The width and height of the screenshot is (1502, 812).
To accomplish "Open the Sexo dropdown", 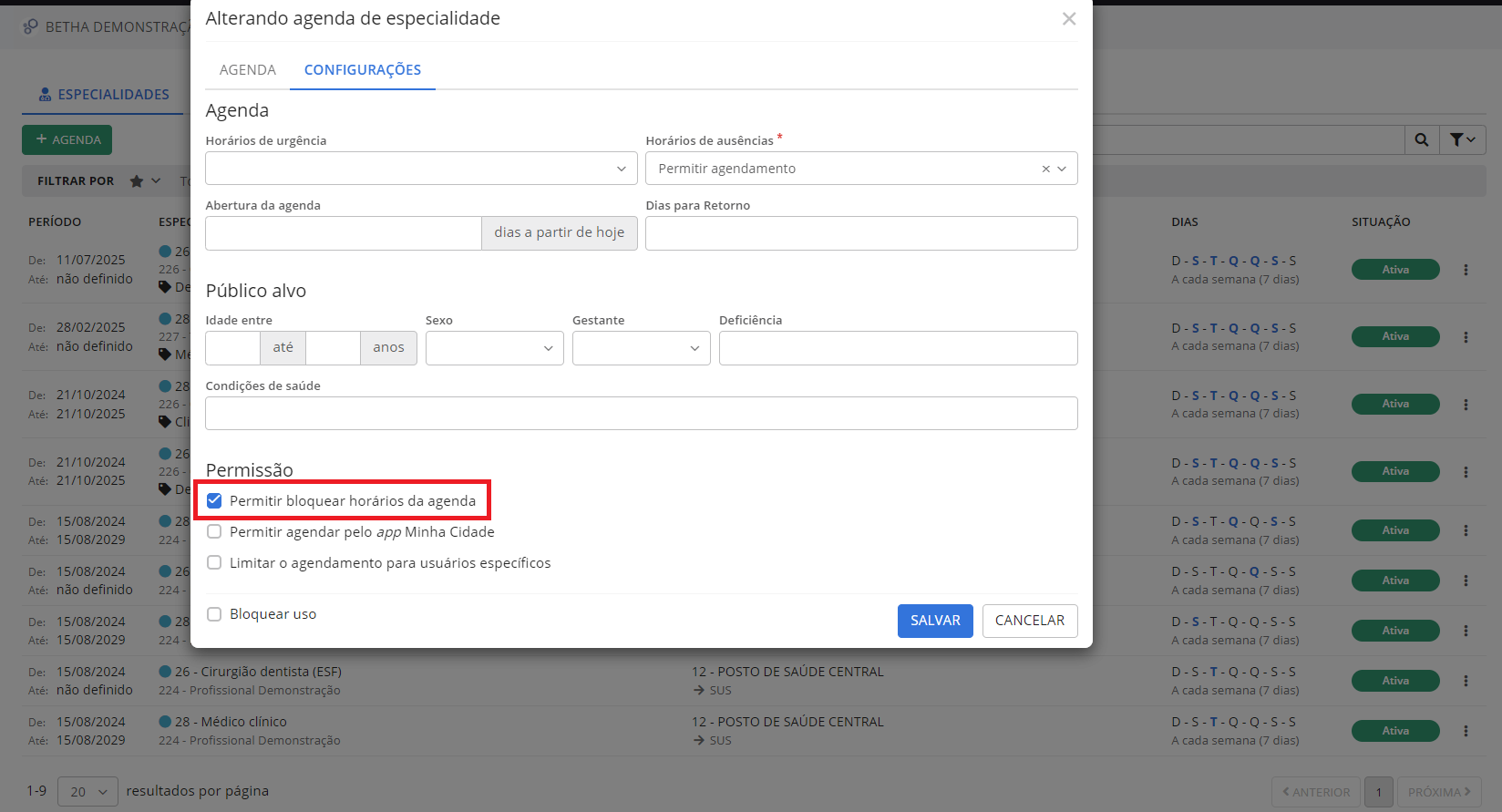I will (x=494, y=348).
